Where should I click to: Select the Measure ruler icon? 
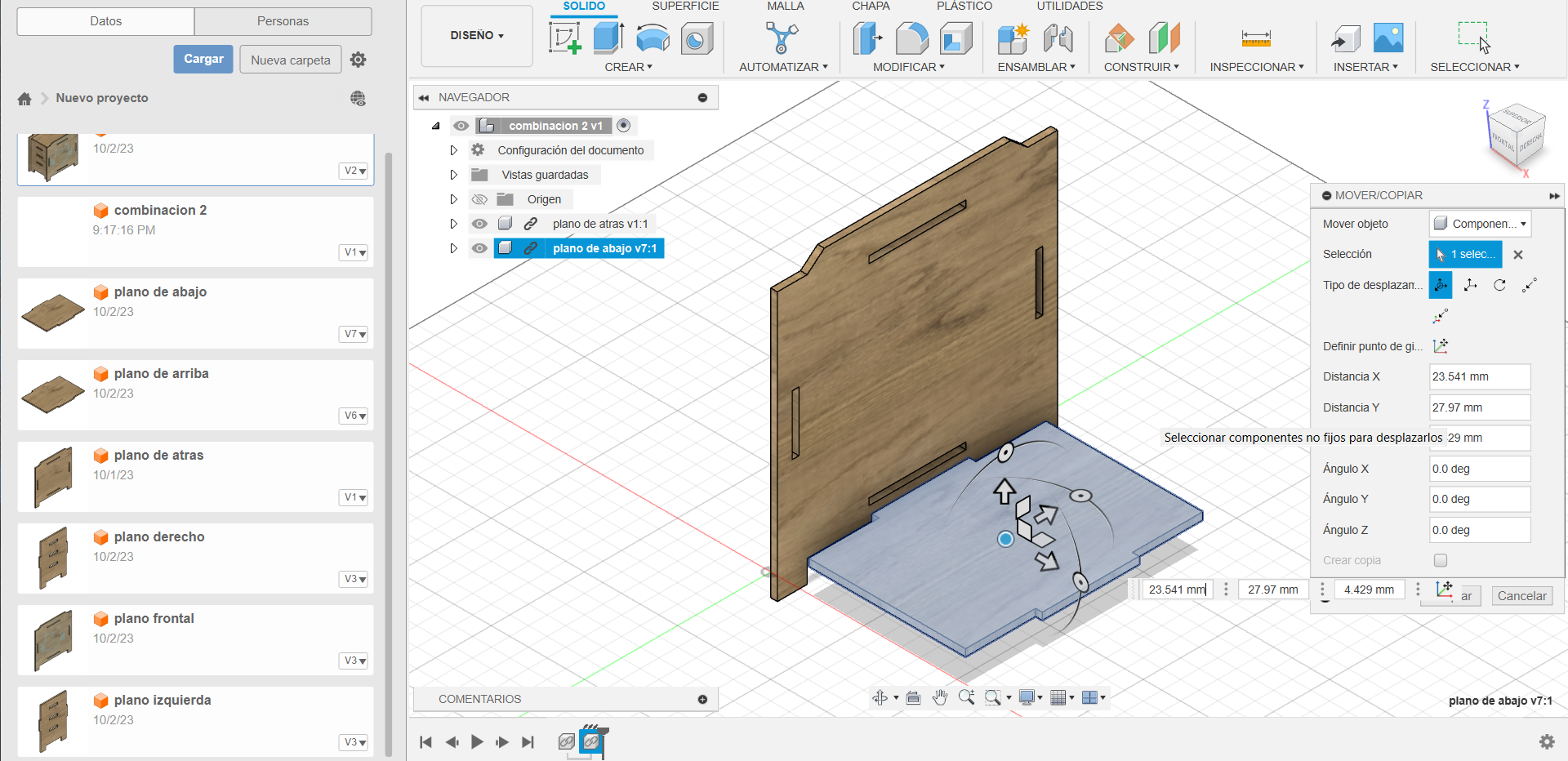pos(1256,38)
